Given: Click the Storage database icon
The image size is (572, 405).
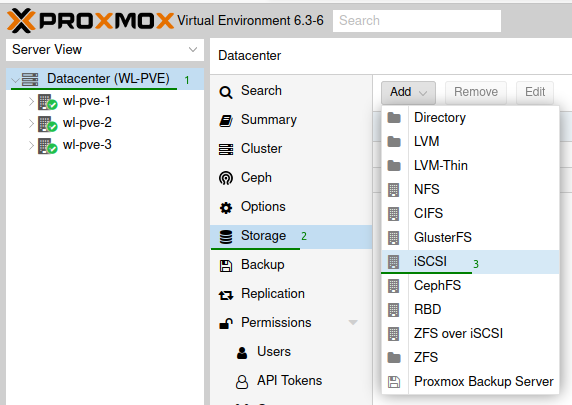Looking at the screenshot, I should click(226, 236).
